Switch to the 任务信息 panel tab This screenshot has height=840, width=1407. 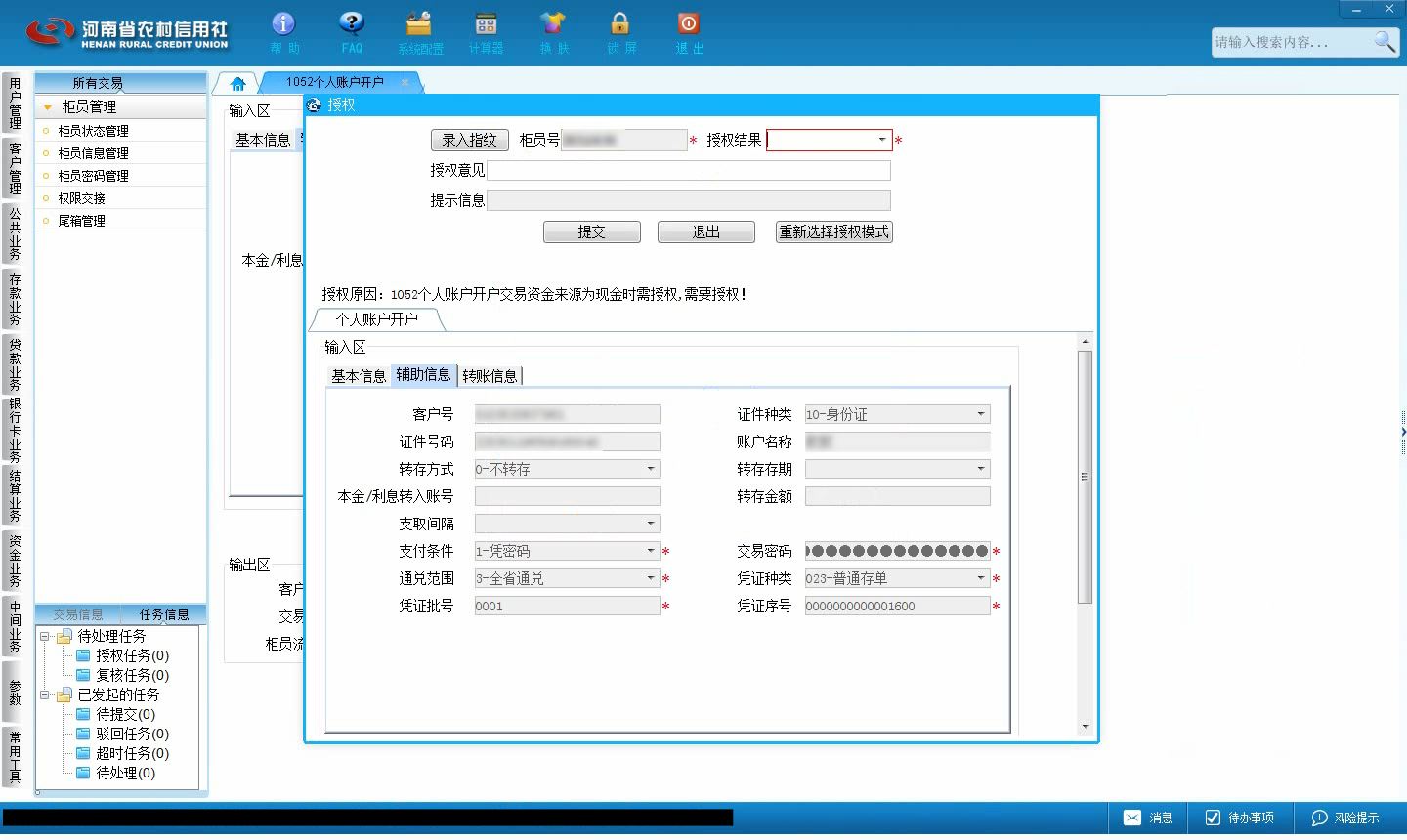164,614
